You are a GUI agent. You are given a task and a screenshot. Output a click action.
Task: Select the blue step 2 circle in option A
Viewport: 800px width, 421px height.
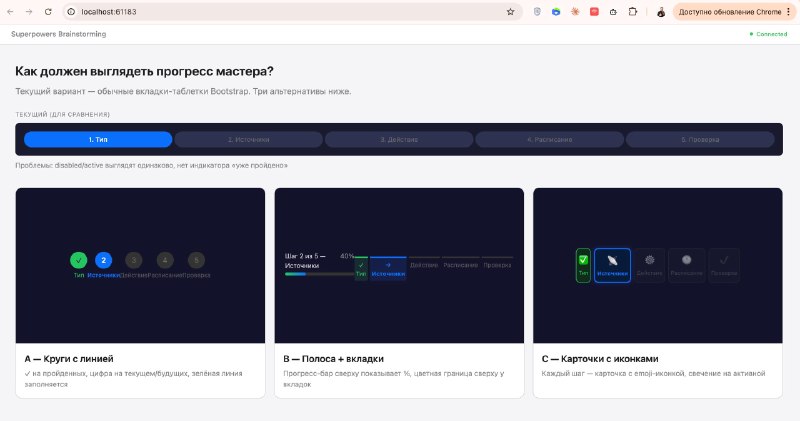104,260
